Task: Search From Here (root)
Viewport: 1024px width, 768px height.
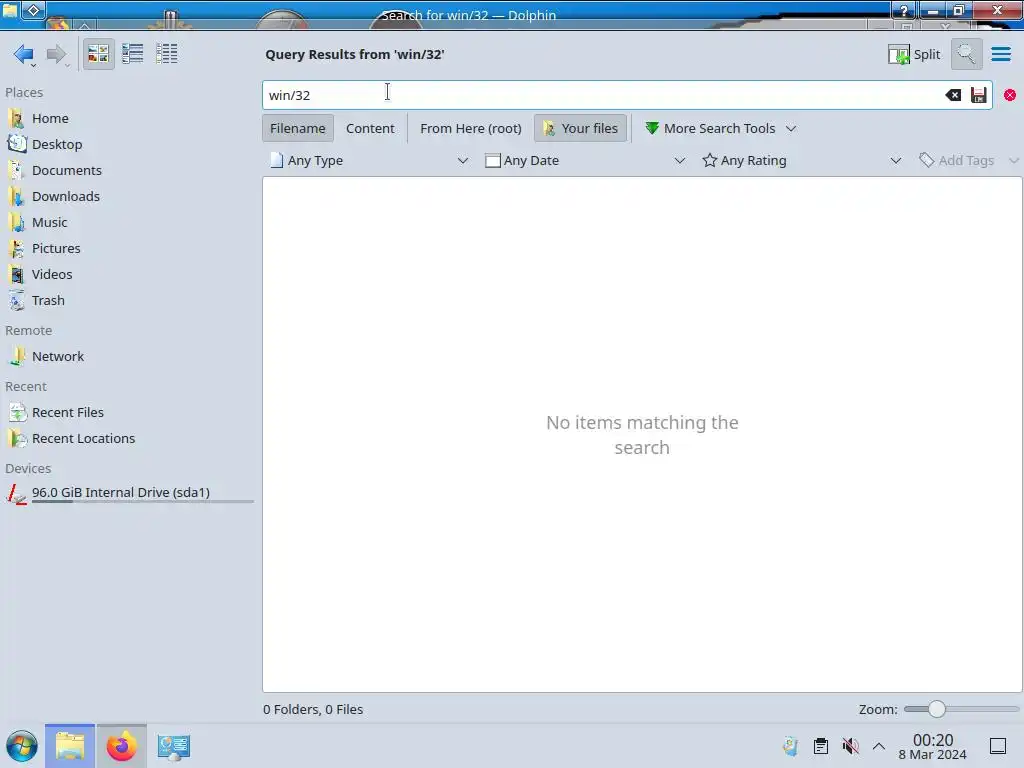Action: coord(471,128)
